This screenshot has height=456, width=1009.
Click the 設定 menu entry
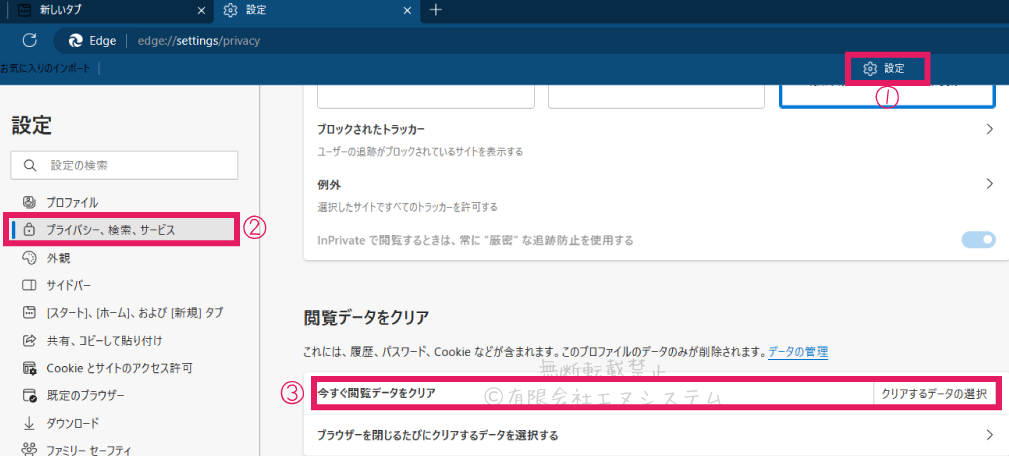[x=886, y=69]
